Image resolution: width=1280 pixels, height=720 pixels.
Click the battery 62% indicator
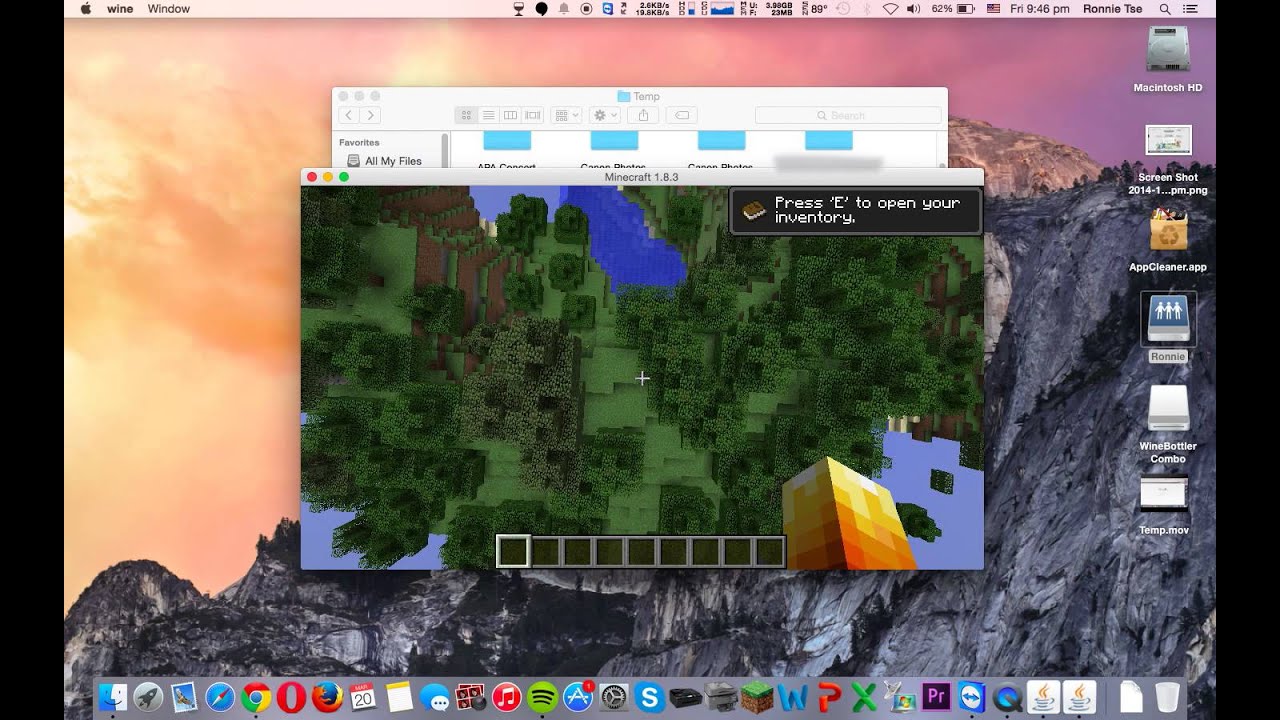coord(953,9)
